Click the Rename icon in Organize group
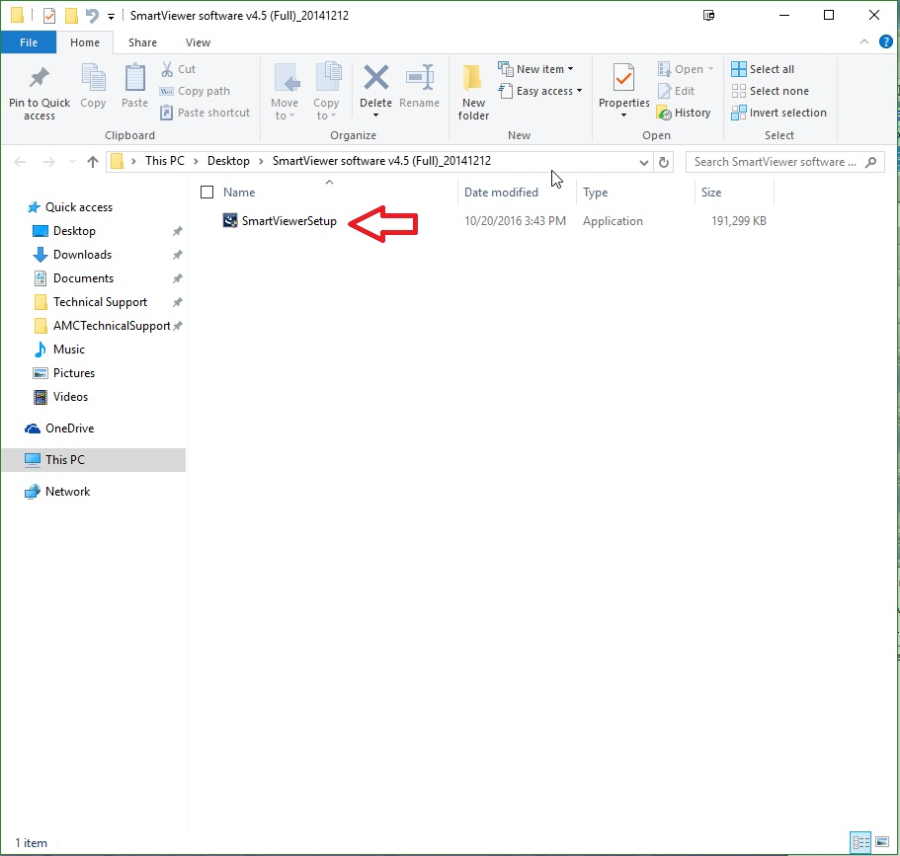This screenshot has width=900, height=856. coord(420,78)
